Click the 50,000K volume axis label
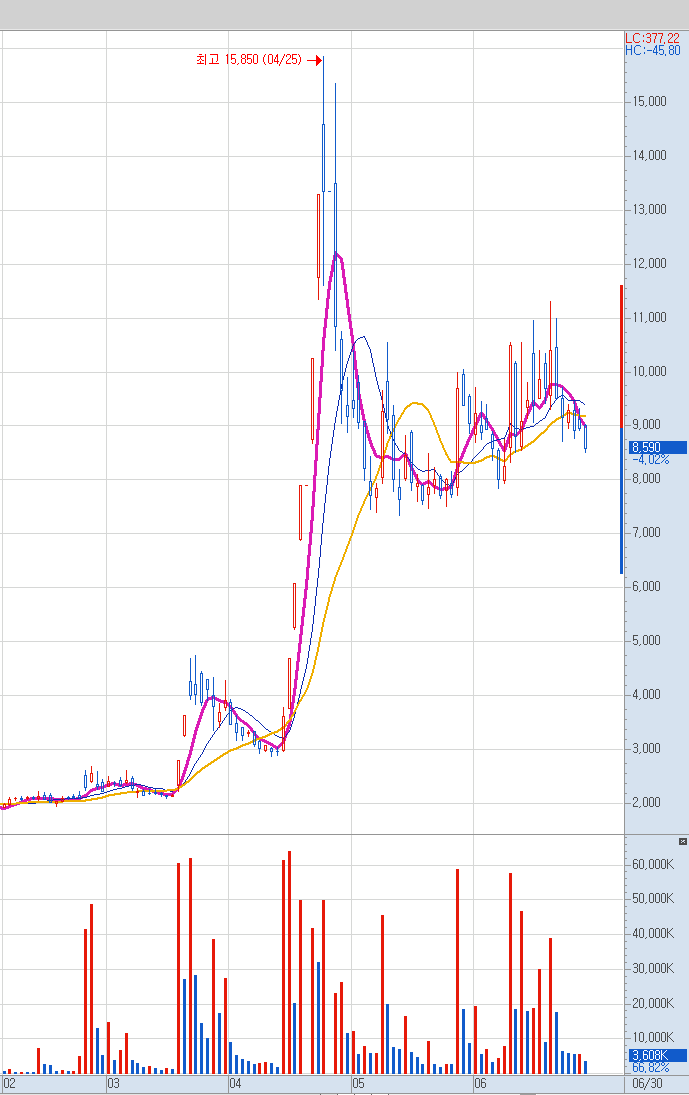Viewport: 689px width, 1095px height. 653,899
